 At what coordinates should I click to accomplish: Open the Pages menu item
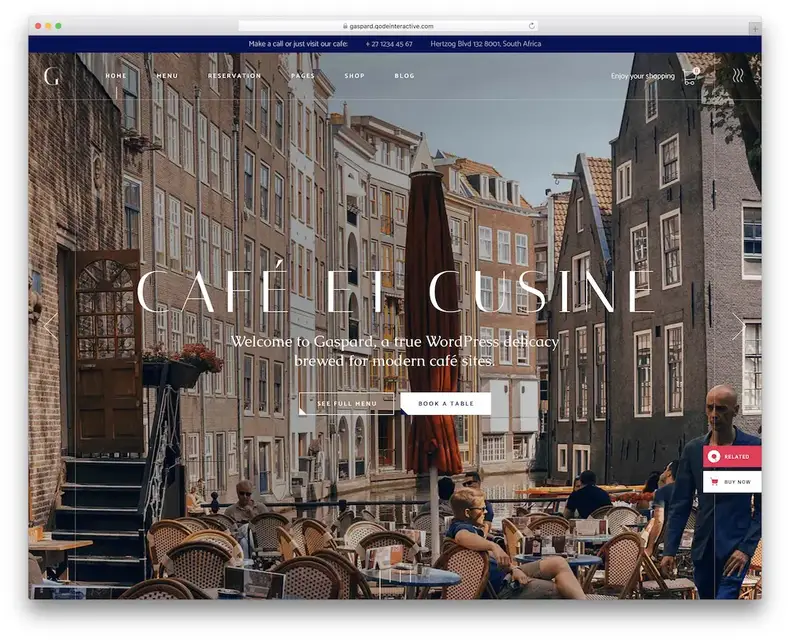[302, 76]
